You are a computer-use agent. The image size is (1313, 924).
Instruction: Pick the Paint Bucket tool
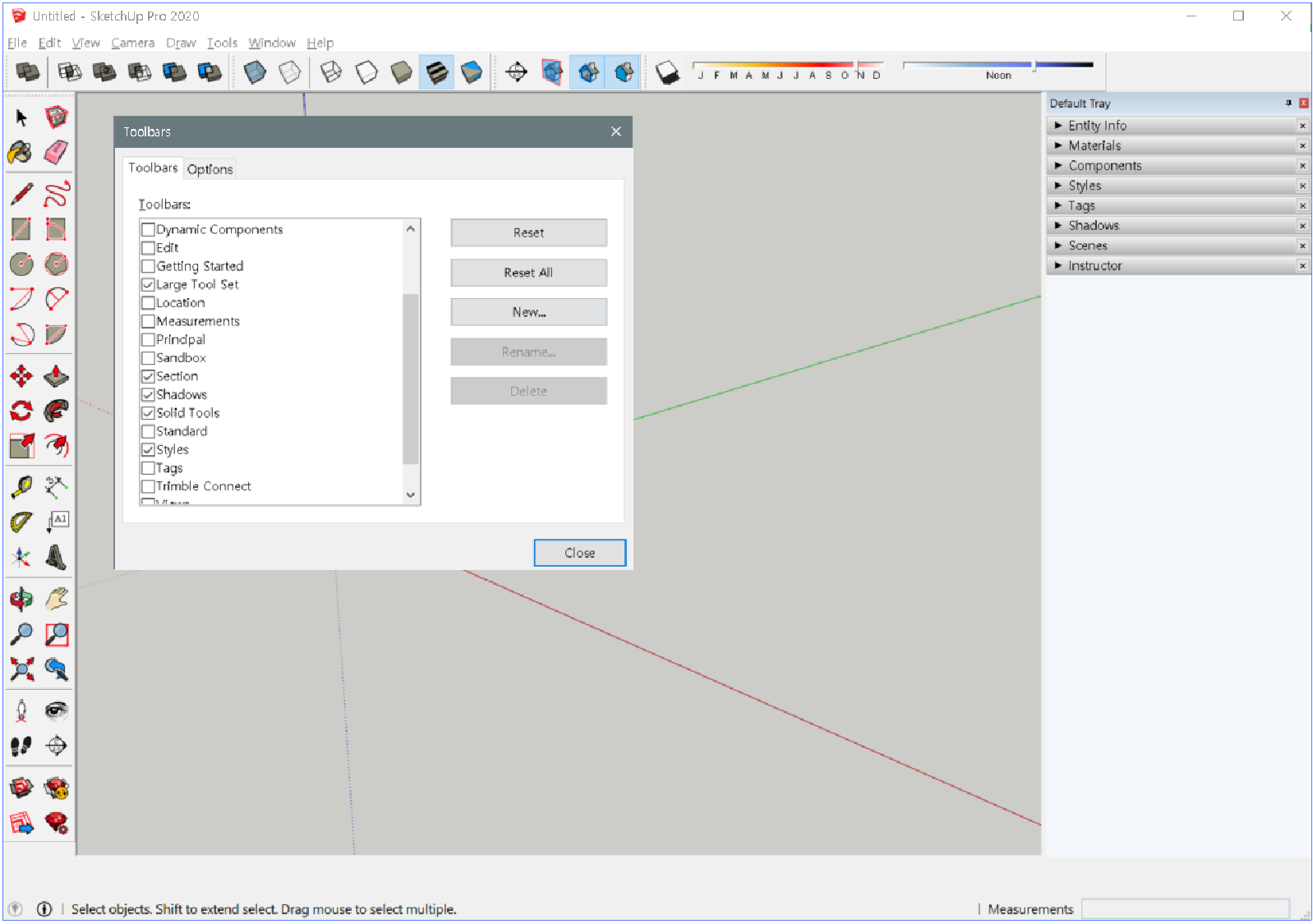tap(21, 152)
